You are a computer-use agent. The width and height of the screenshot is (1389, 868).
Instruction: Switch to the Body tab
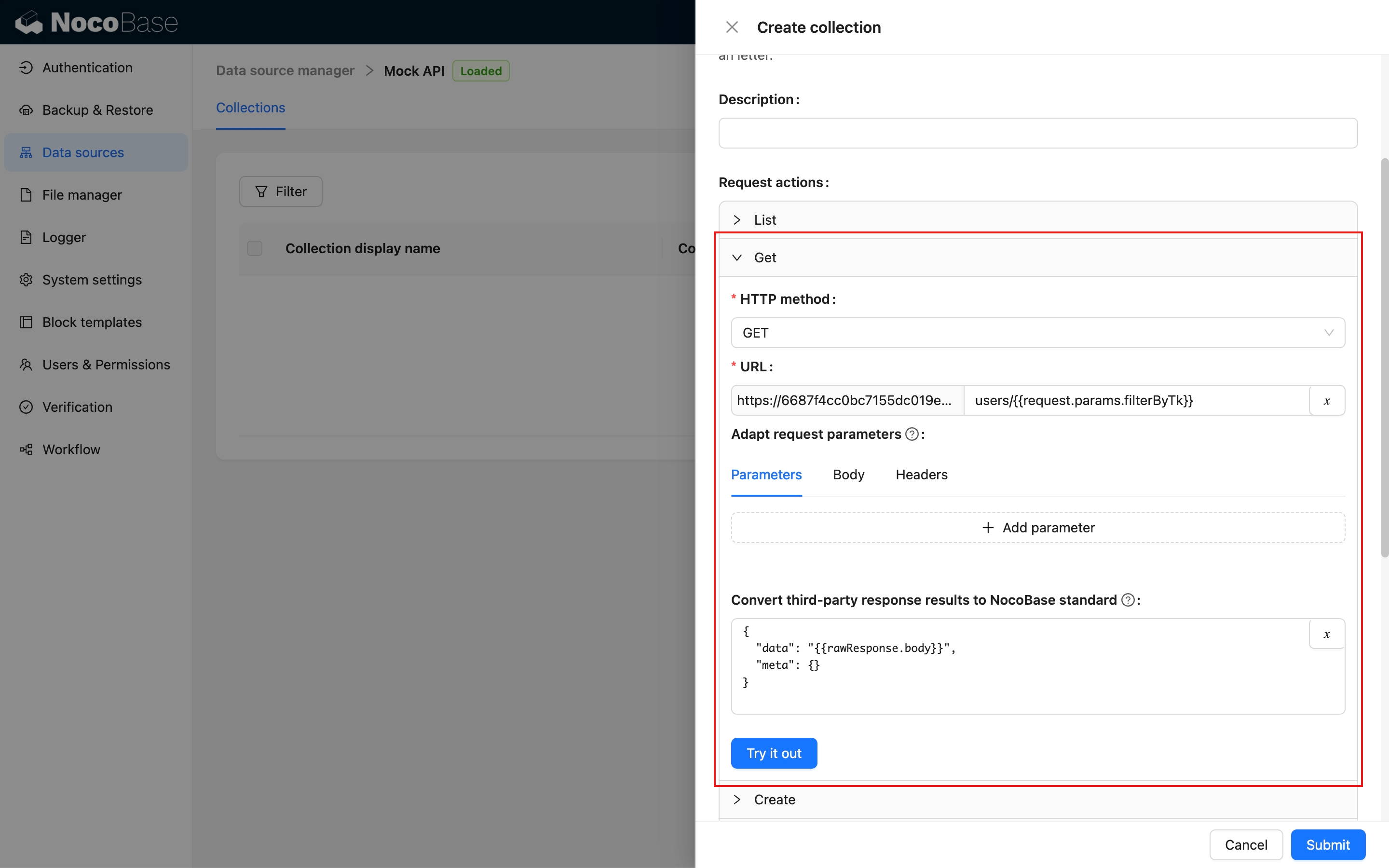848,475
